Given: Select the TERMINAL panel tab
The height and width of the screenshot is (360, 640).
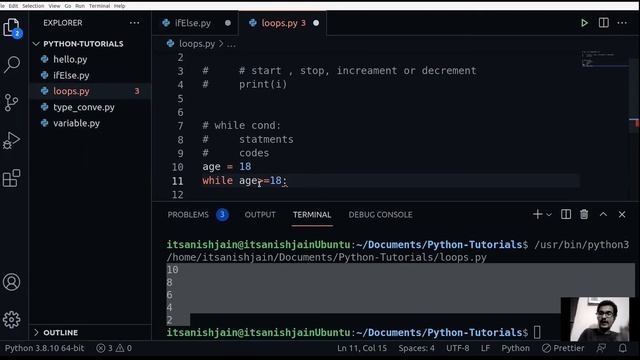Looking at the screenshot, I should click(x=312, y=215).
